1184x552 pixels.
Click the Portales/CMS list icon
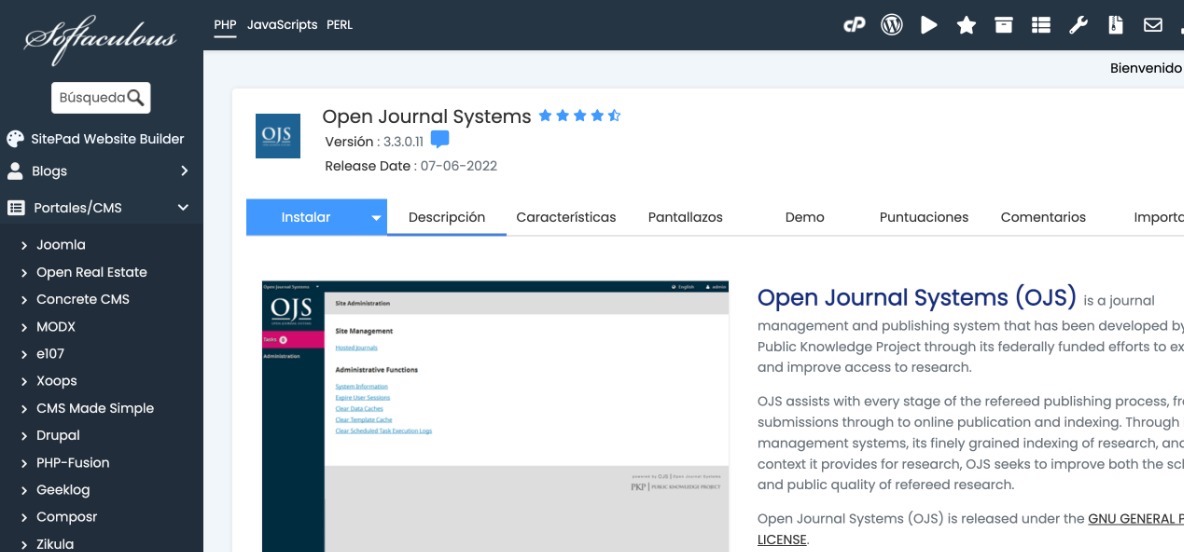[16, 208]
